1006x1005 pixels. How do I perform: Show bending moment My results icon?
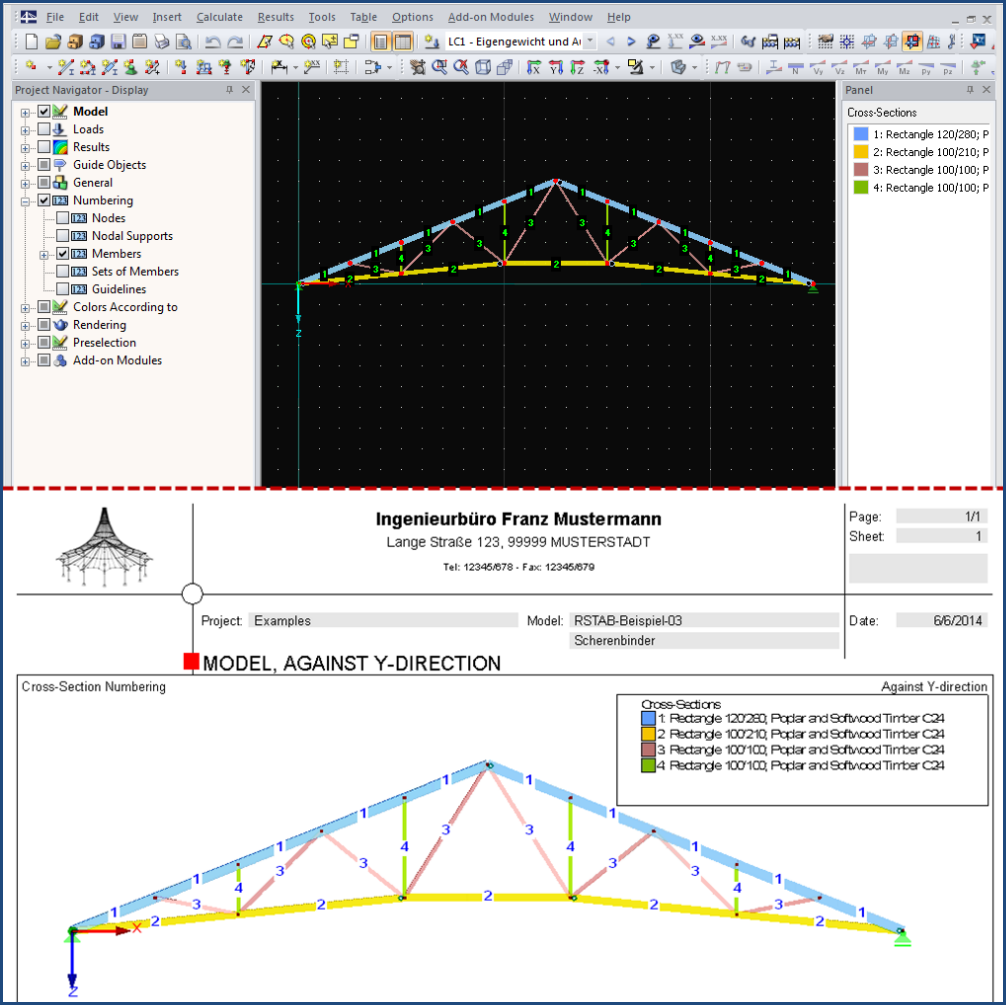(883, 67)
